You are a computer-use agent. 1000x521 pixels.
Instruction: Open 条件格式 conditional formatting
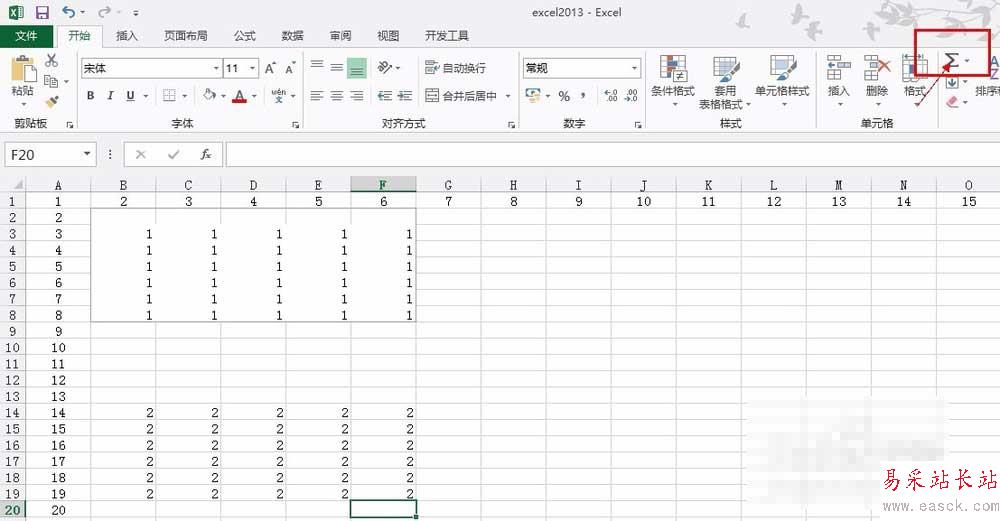[x=673, y=80]
